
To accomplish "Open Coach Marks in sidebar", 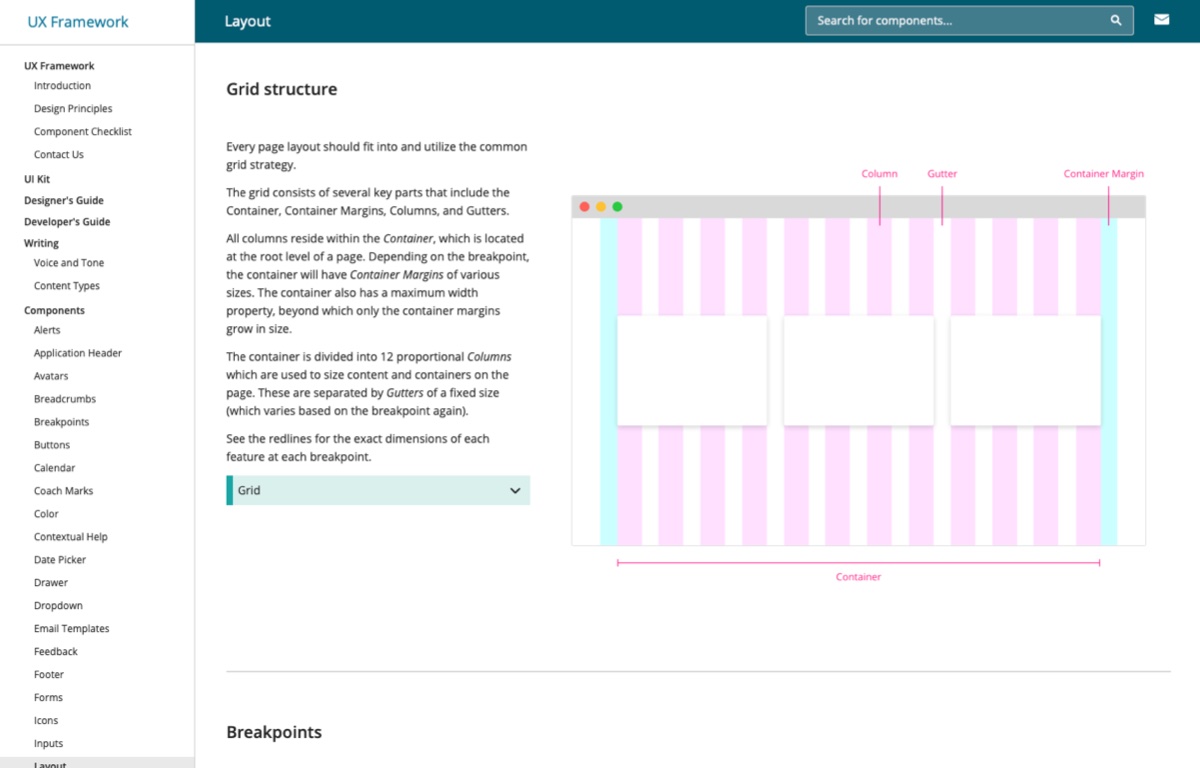I will coord(63,491).
